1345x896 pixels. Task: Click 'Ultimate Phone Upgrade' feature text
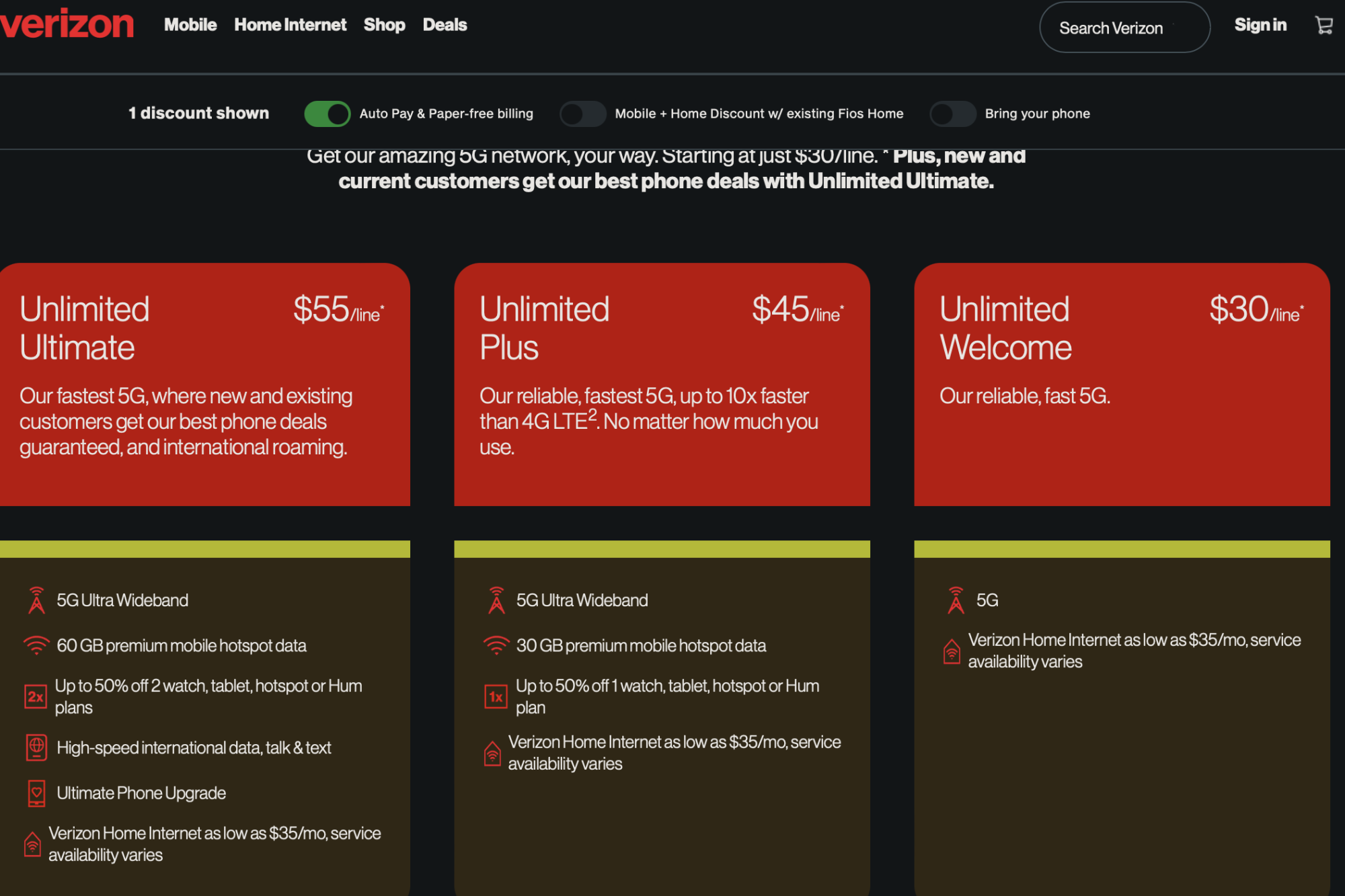141,793
